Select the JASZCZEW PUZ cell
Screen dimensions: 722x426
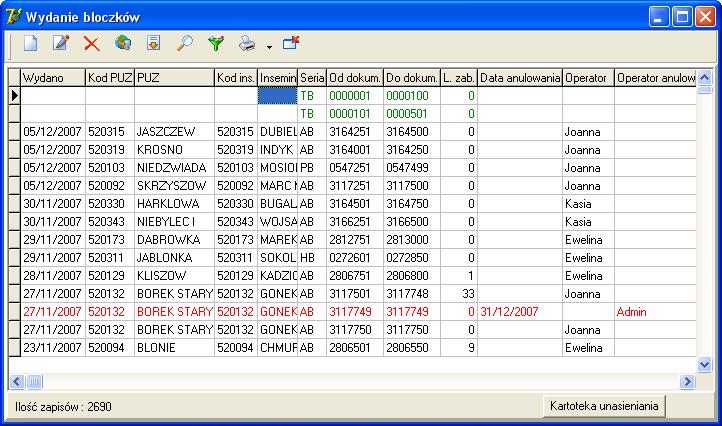175,132
